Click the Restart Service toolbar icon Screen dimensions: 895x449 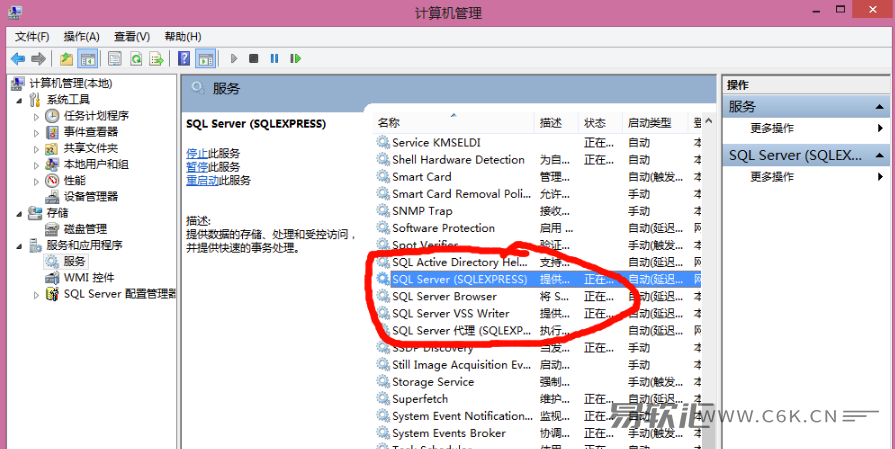point(295,58)
